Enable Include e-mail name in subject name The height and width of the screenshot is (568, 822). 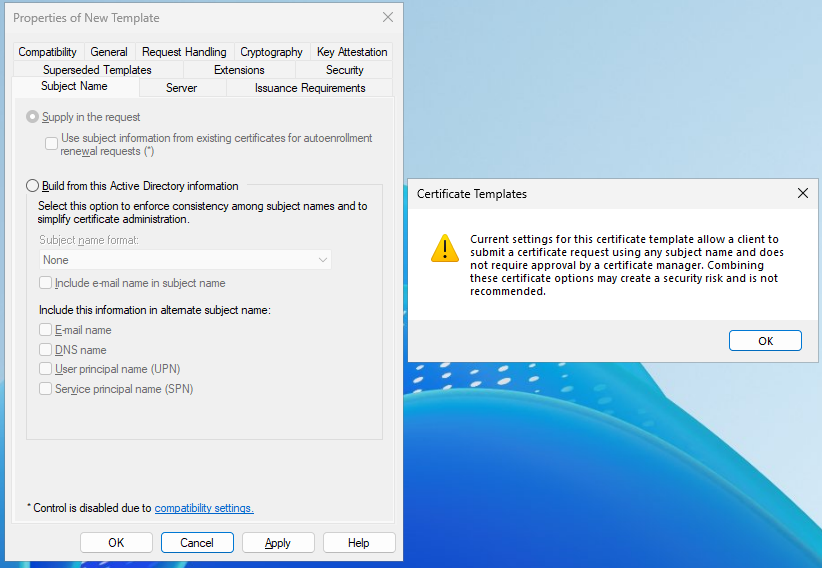pos(45,283)
